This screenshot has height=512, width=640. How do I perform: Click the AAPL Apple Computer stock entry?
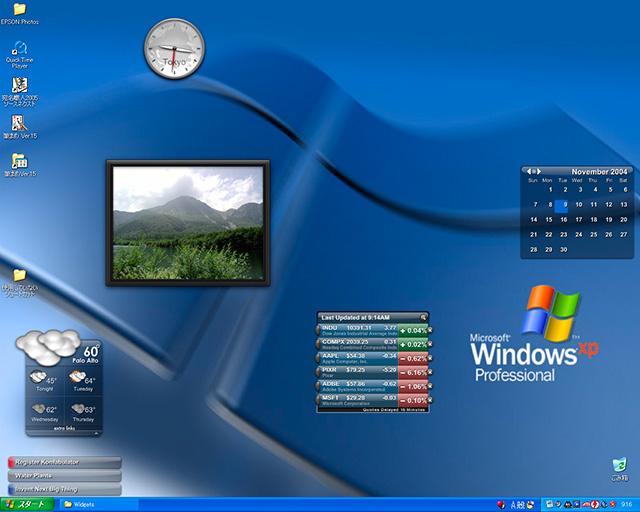click(358, 358)
